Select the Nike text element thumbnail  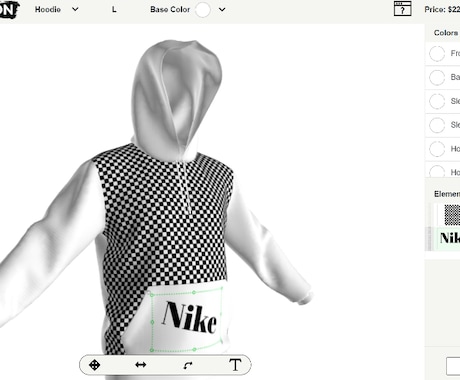point(449,238)
